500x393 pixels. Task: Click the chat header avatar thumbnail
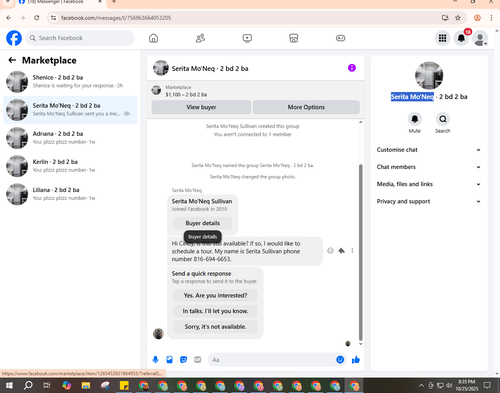pos(161,68)
